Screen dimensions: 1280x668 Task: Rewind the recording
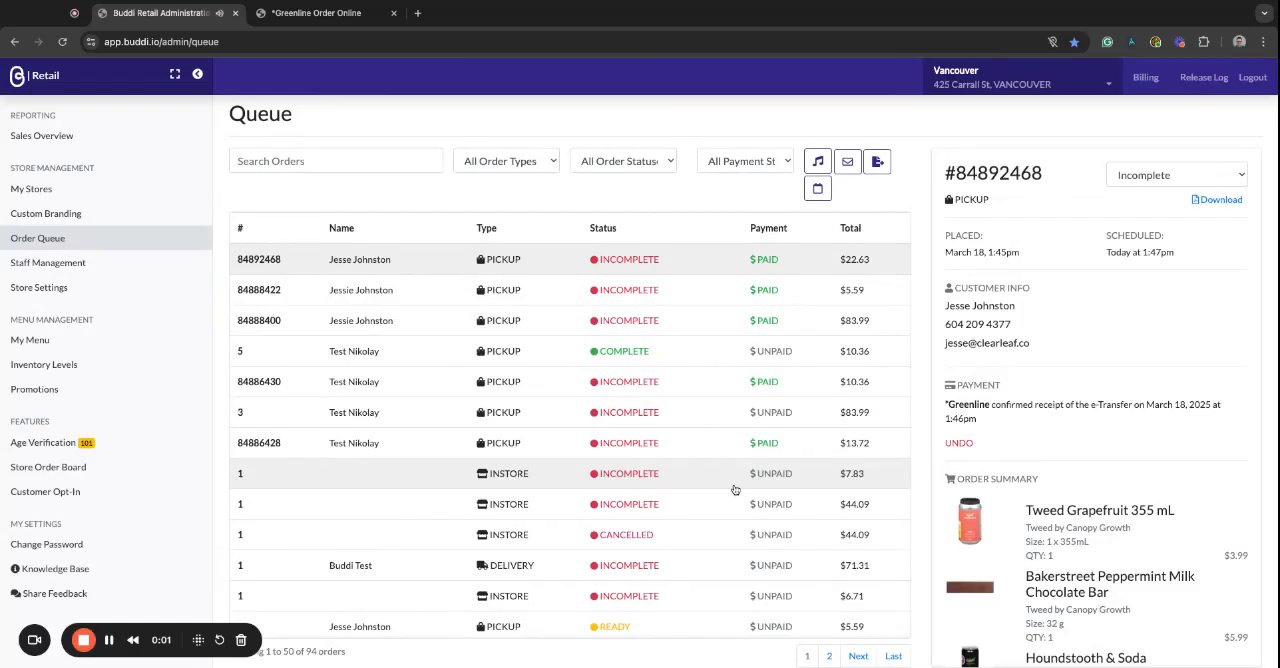[133, 640]
